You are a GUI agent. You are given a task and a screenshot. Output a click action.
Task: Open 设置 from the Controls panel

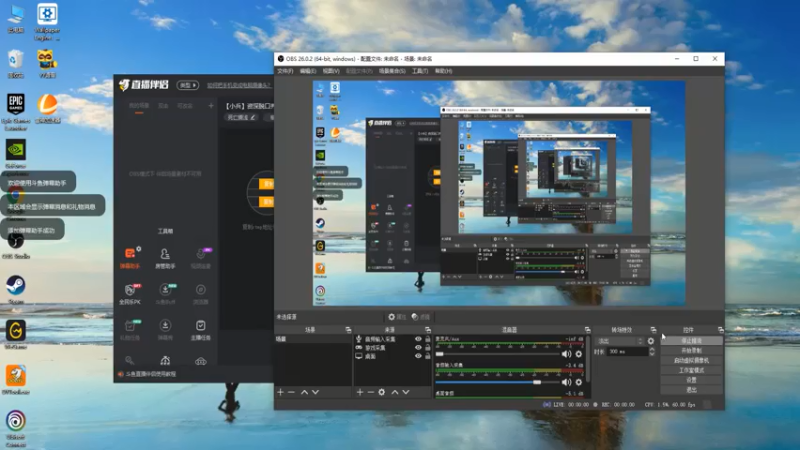(x=691, y=380)
